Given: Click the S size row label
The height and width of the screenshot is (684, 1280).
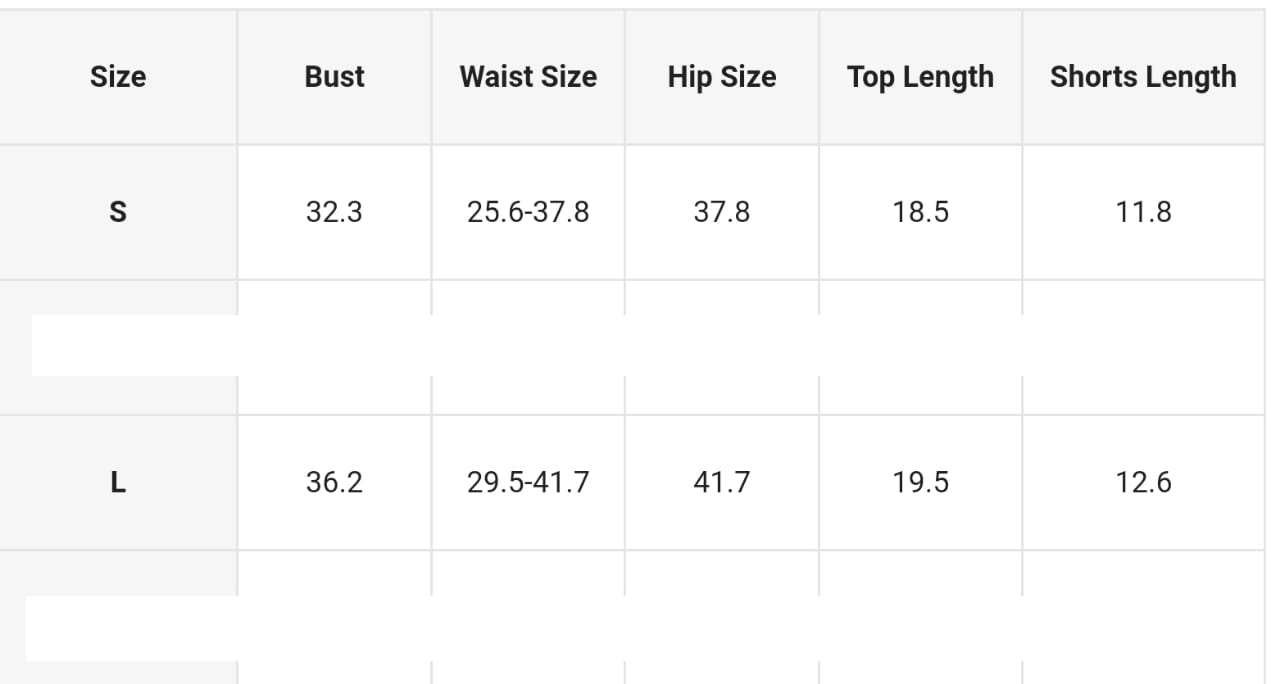Looking at the screenshot, I should [x=118, y=212].
